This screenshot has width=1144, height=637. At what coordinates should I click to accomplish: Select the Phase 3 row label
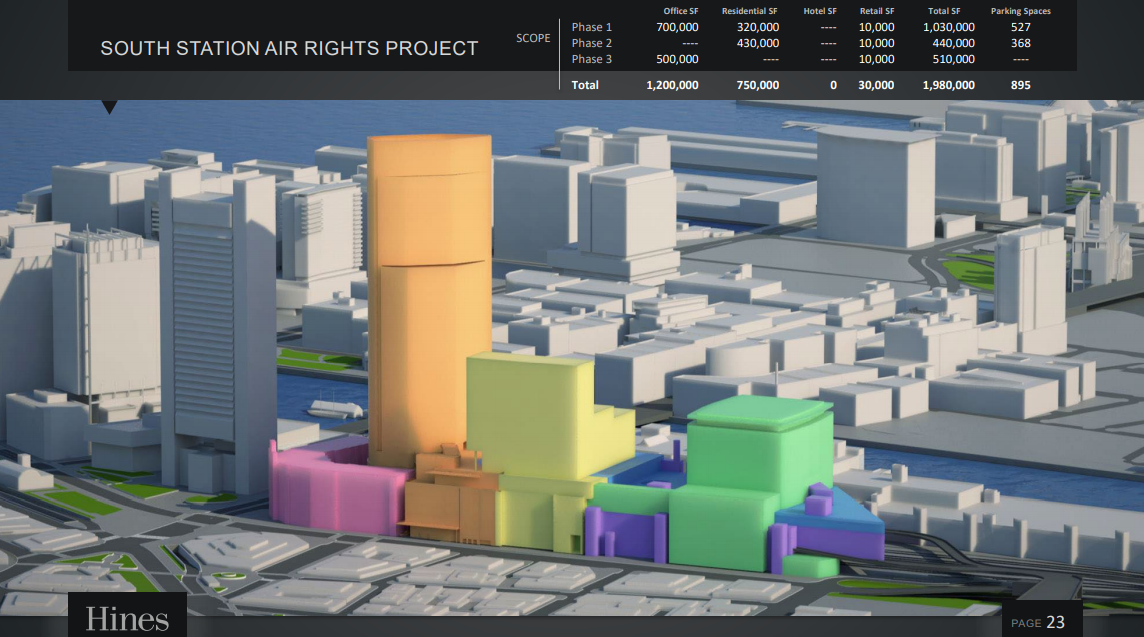tap(591, 59)
